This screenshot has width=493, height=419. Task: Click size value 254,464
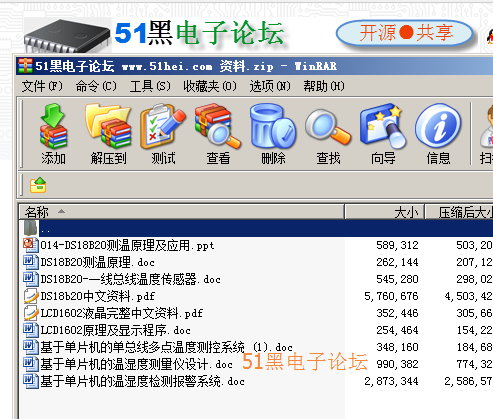[397, 330]
